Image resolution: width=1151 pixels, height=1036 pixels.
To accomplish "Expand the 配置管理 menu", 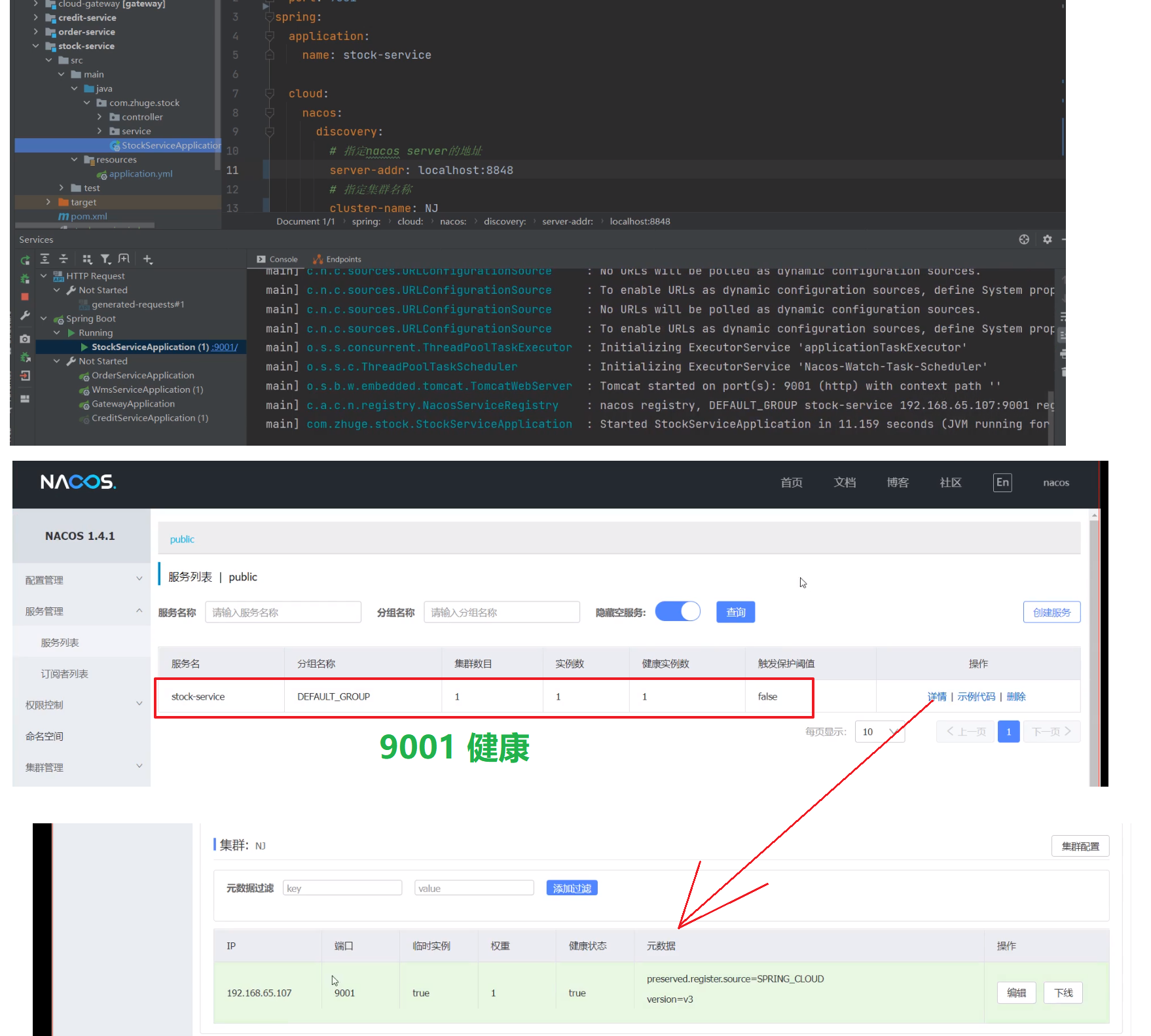I will pyautogui.click(x=82, y=580).
